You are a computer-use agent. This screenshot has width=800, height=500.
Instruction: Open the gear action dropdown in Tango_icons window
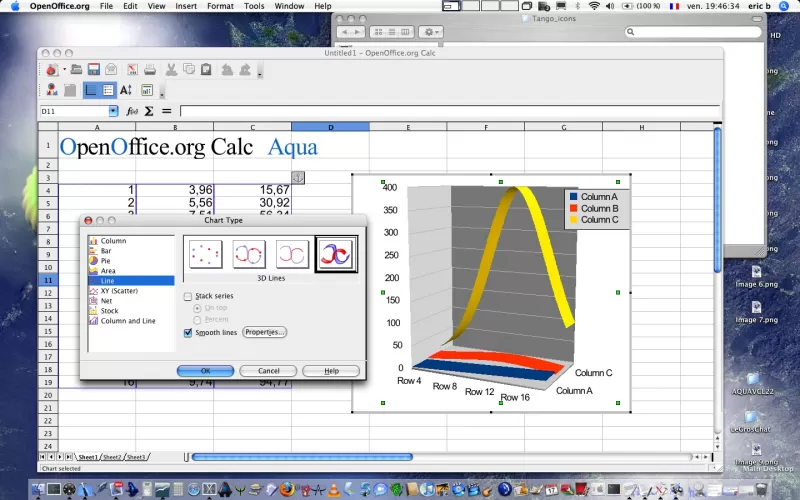pos(431,32)
